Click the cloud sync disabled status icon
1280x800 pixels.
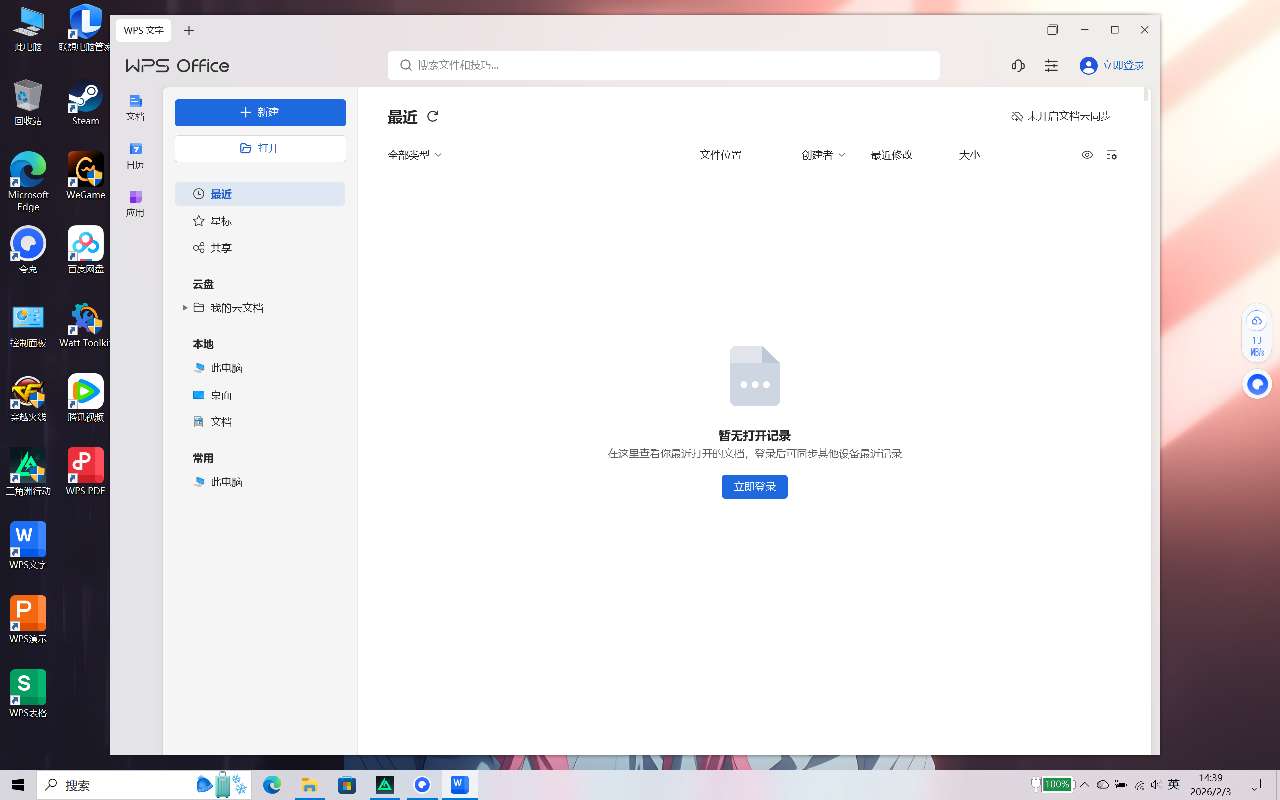point(1017,116)
